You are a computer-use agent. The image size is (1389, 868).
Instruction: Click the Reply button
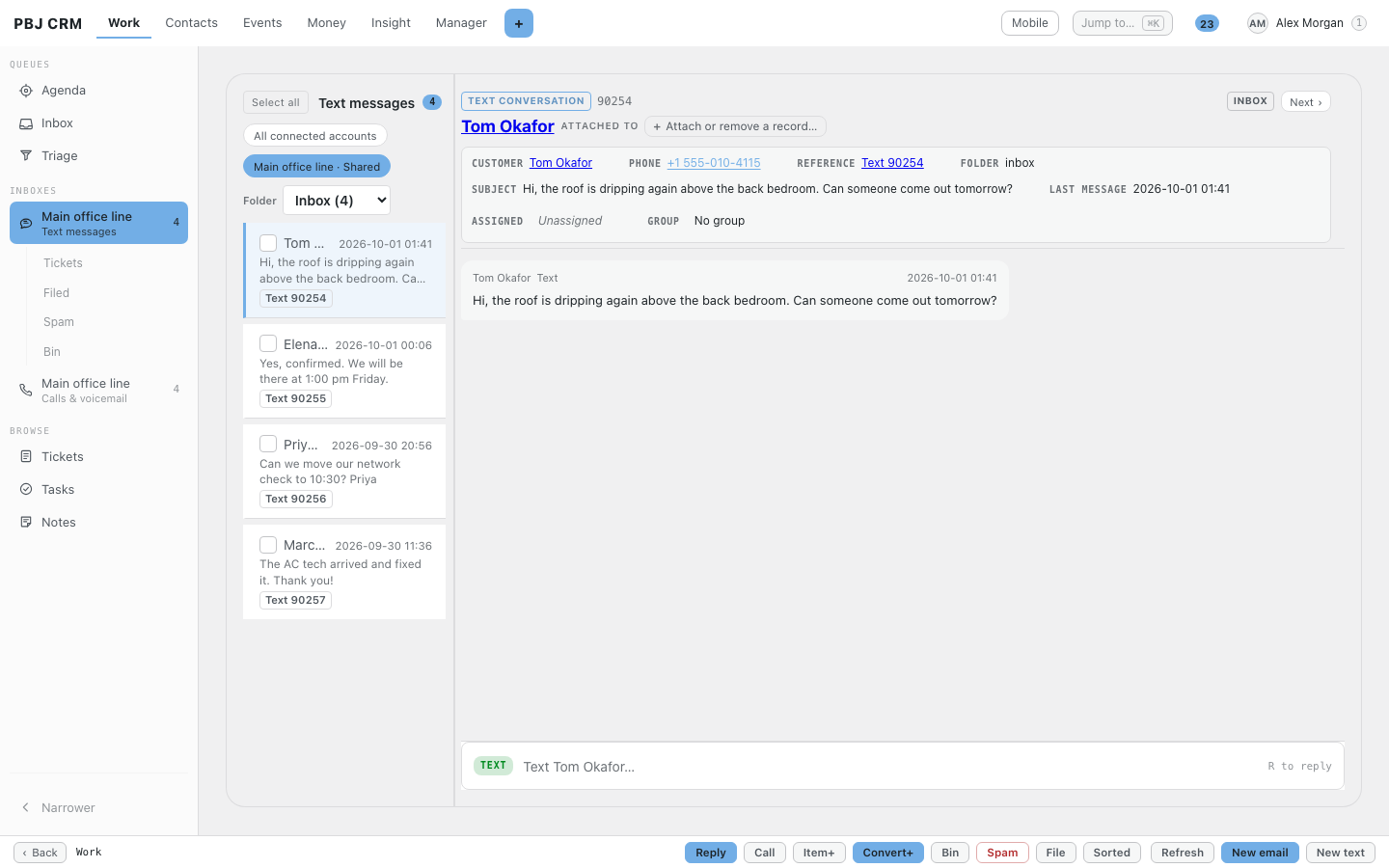tap(711, 853)
